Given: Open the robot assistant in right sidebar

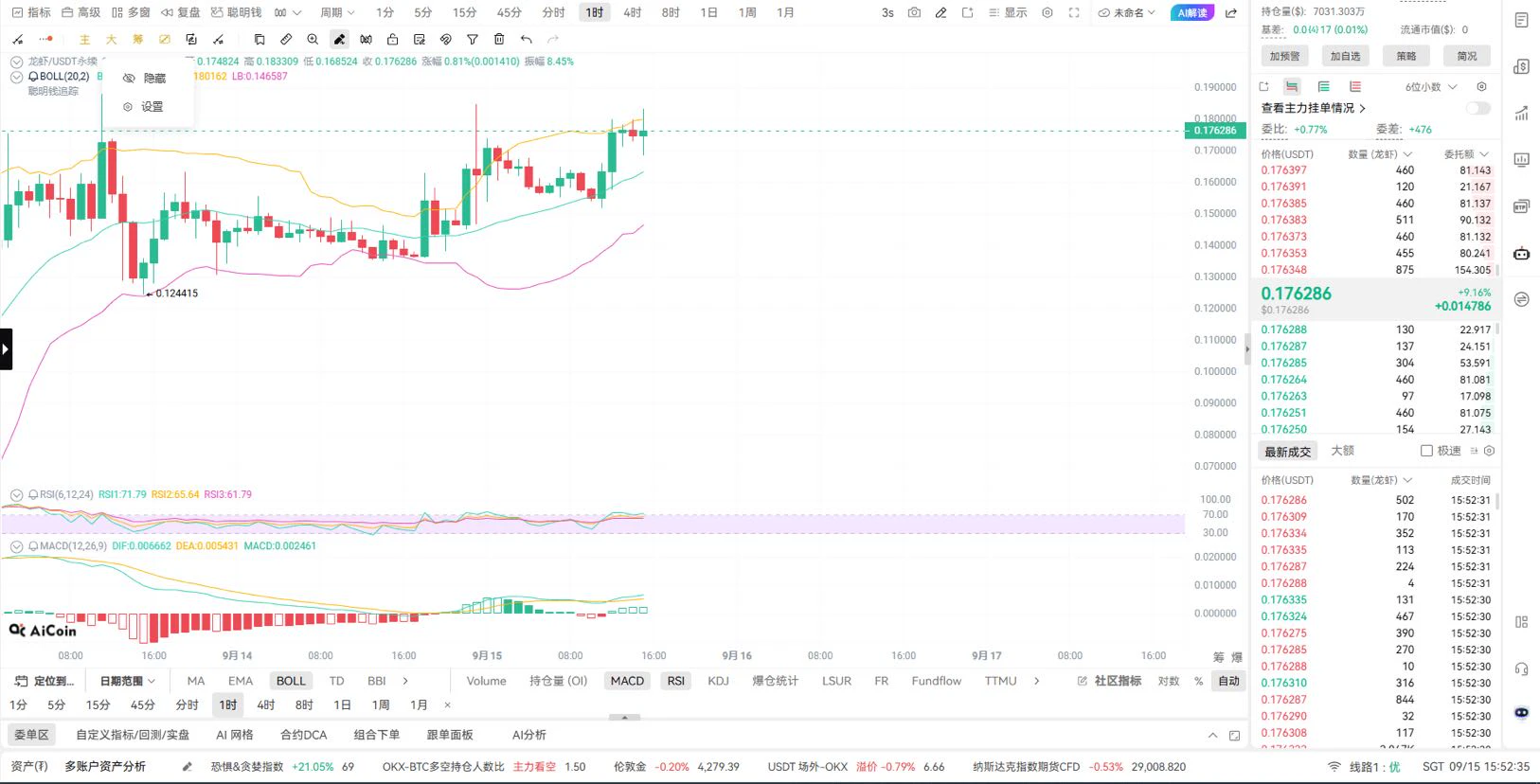Looking at the screenshot, I should [1521, 253].
